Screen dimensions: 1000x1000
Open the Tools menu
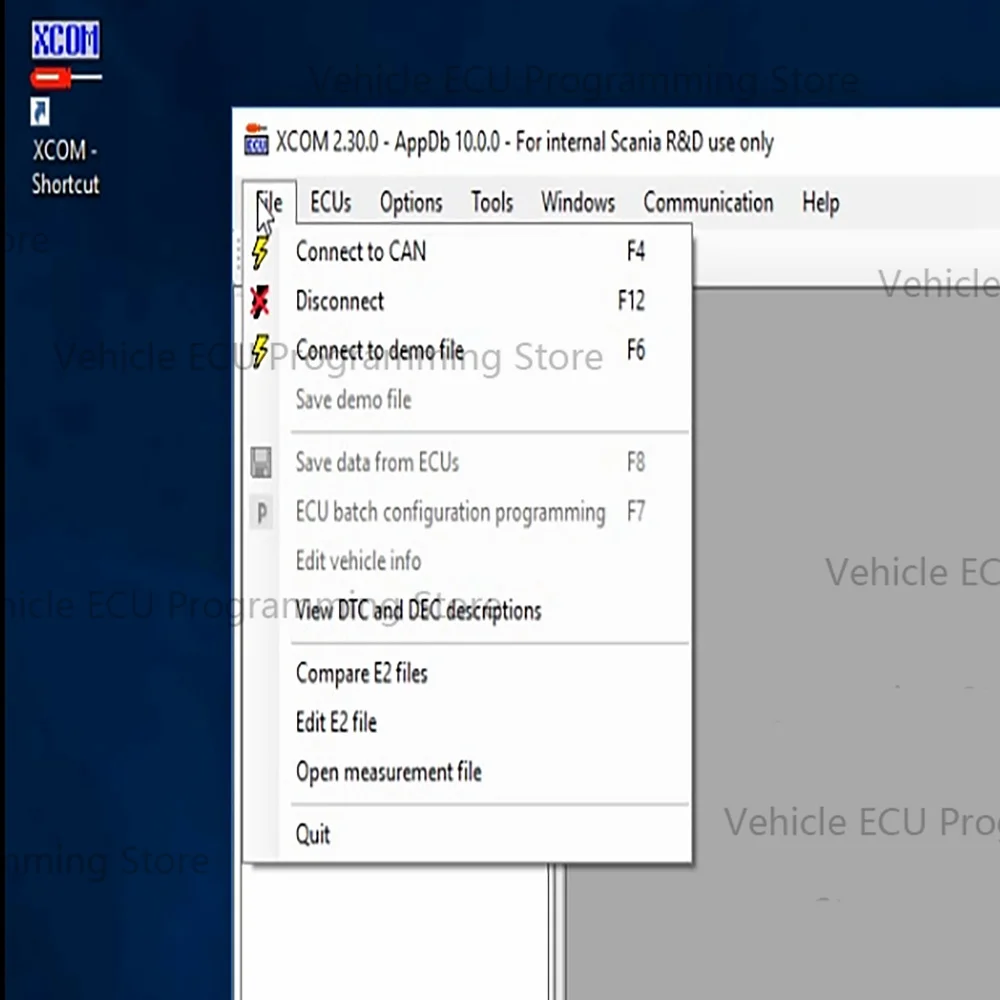coord(492,203)
